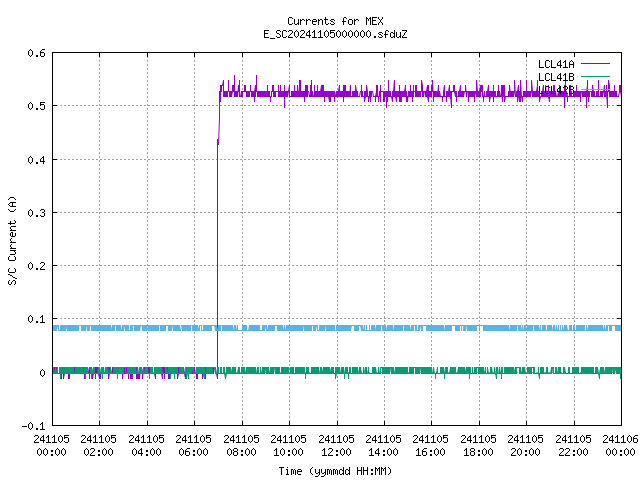Click the 241105 10:00 time tick label
Screen dimensions: 640x480
(288, 446)
